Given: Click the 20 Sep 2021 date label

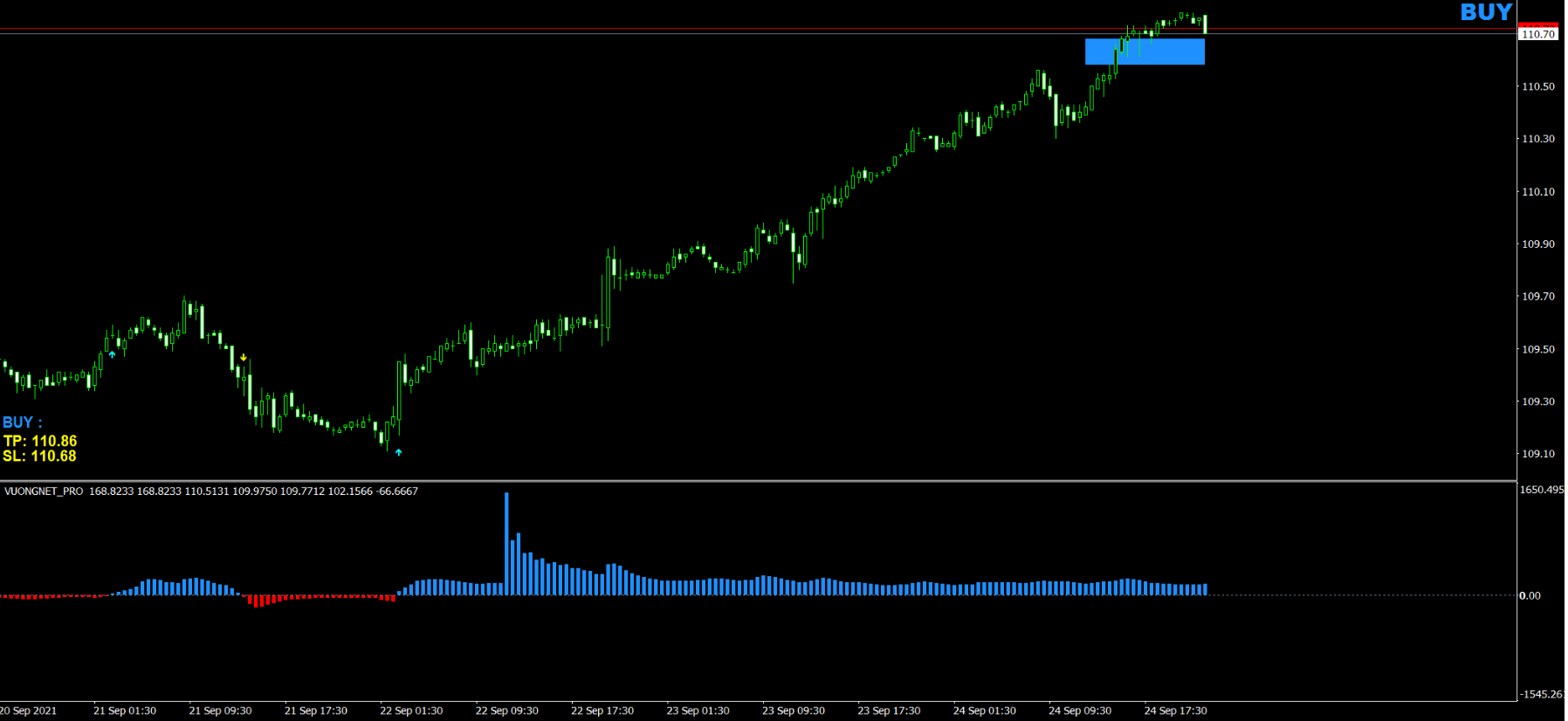Looking at the screenshot, I should [29, 711].
